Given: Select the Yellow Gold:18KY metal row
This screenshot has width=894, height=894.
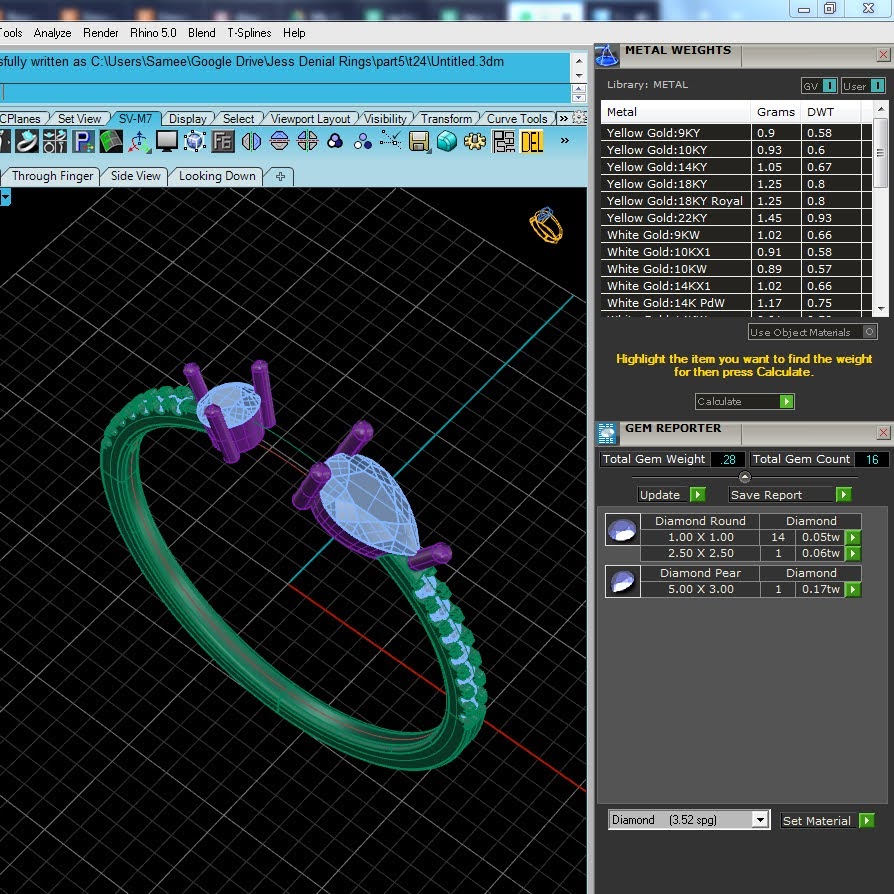Looking at the screenshot, I should coord(736,184).
